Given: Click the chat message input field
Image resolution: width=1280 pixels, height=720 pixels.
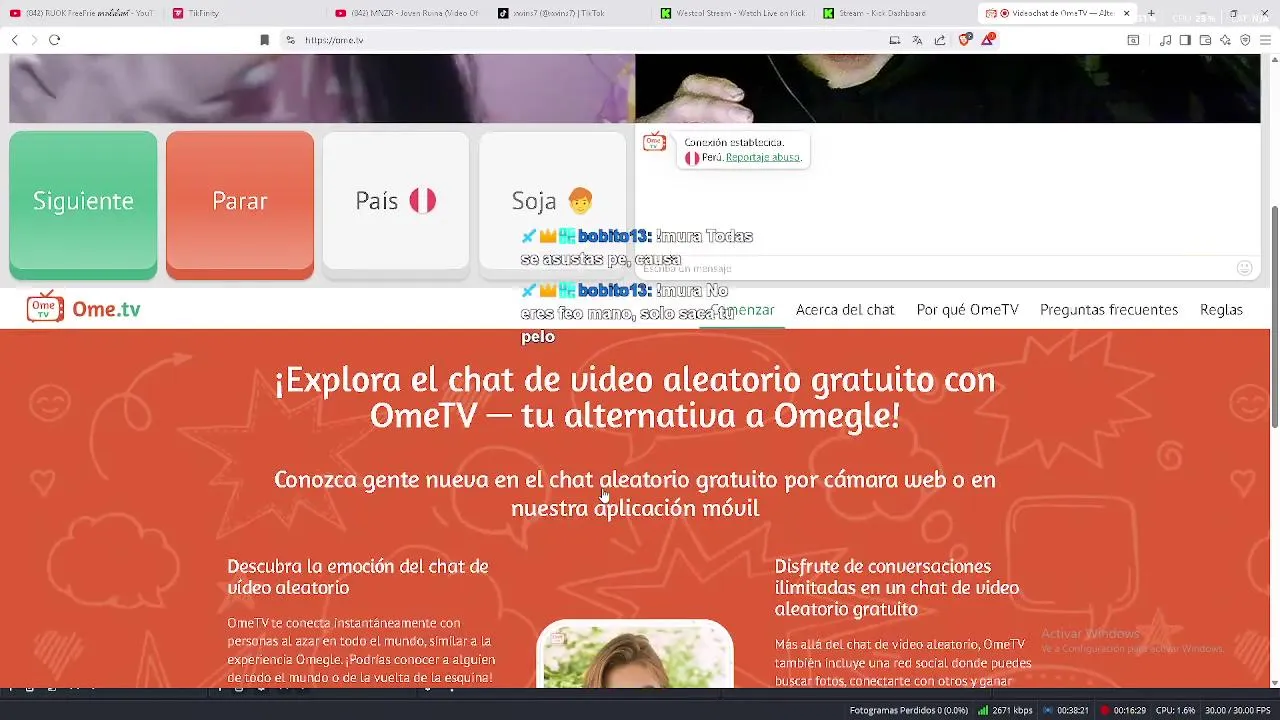Looking at the screenshot, I should [935, 268].
